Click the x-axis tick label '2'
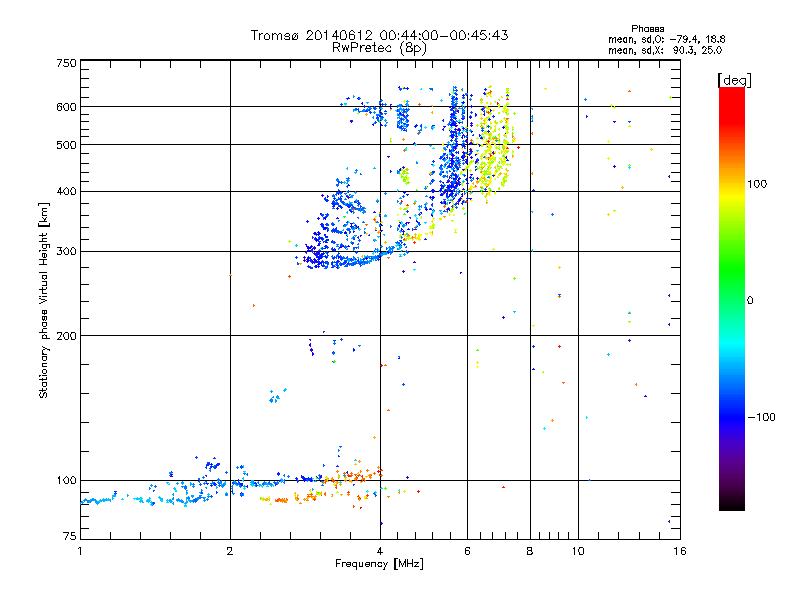The height and width of the screenshot is (600, 800). (x=230, y=551)
